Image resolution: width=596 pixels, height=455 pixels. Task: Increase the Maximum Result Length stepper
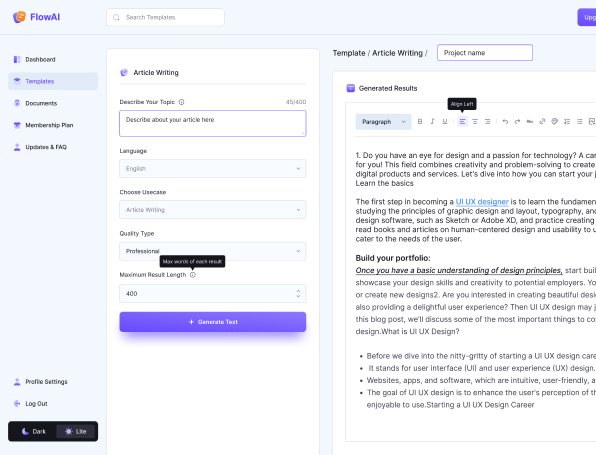click(298, 291)
